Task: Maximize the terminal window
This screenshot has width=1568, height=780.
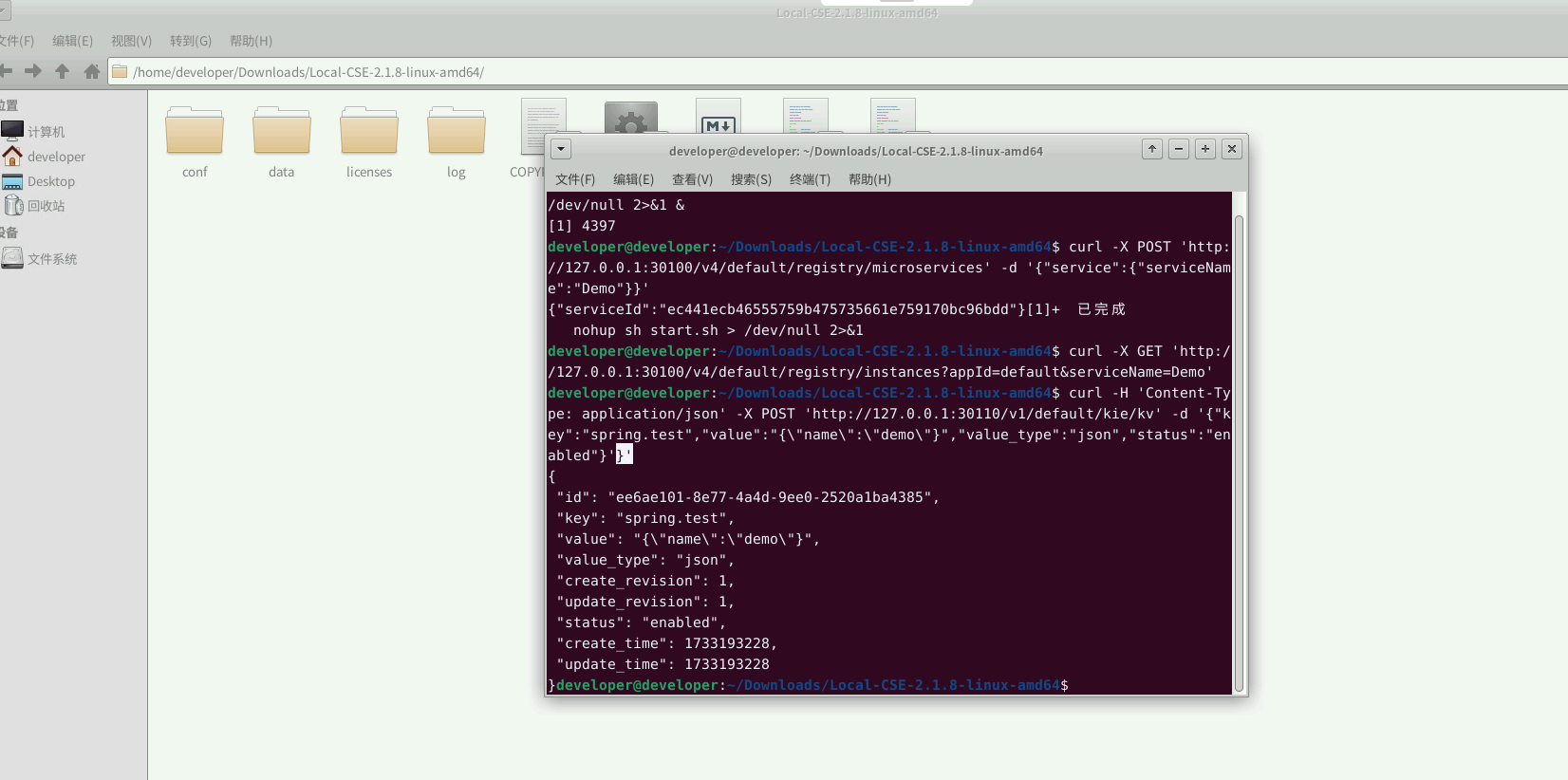Action: click(1205, 149)
